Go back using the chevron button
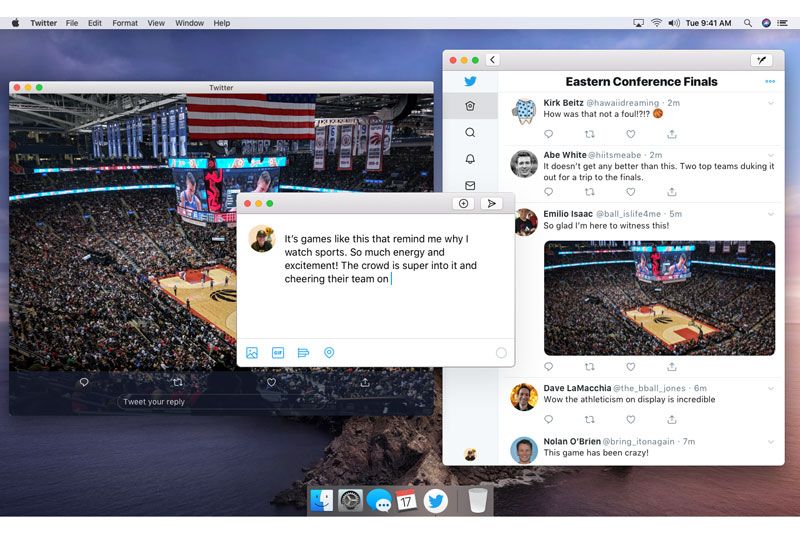Screen dimensions: 800x533 click(x=492, y=60)
